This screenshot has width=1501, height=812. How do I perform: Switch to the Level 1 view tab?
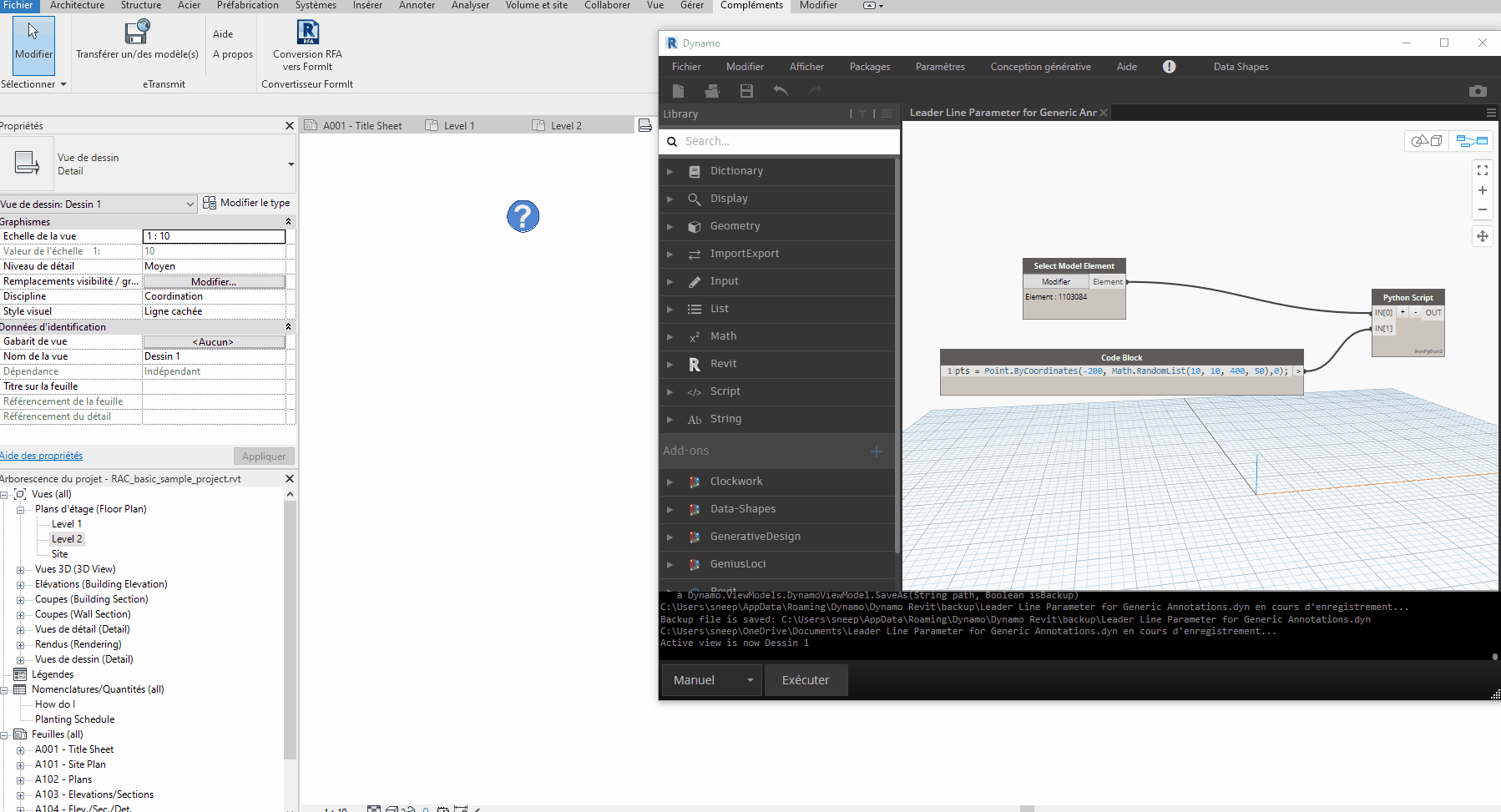459,126
